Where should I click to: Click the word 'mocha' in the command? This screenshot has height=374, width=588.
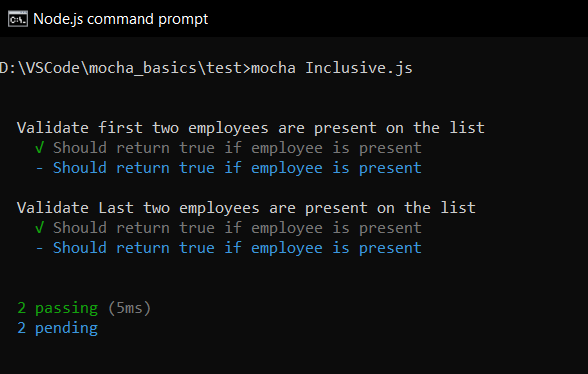[273, 68]
